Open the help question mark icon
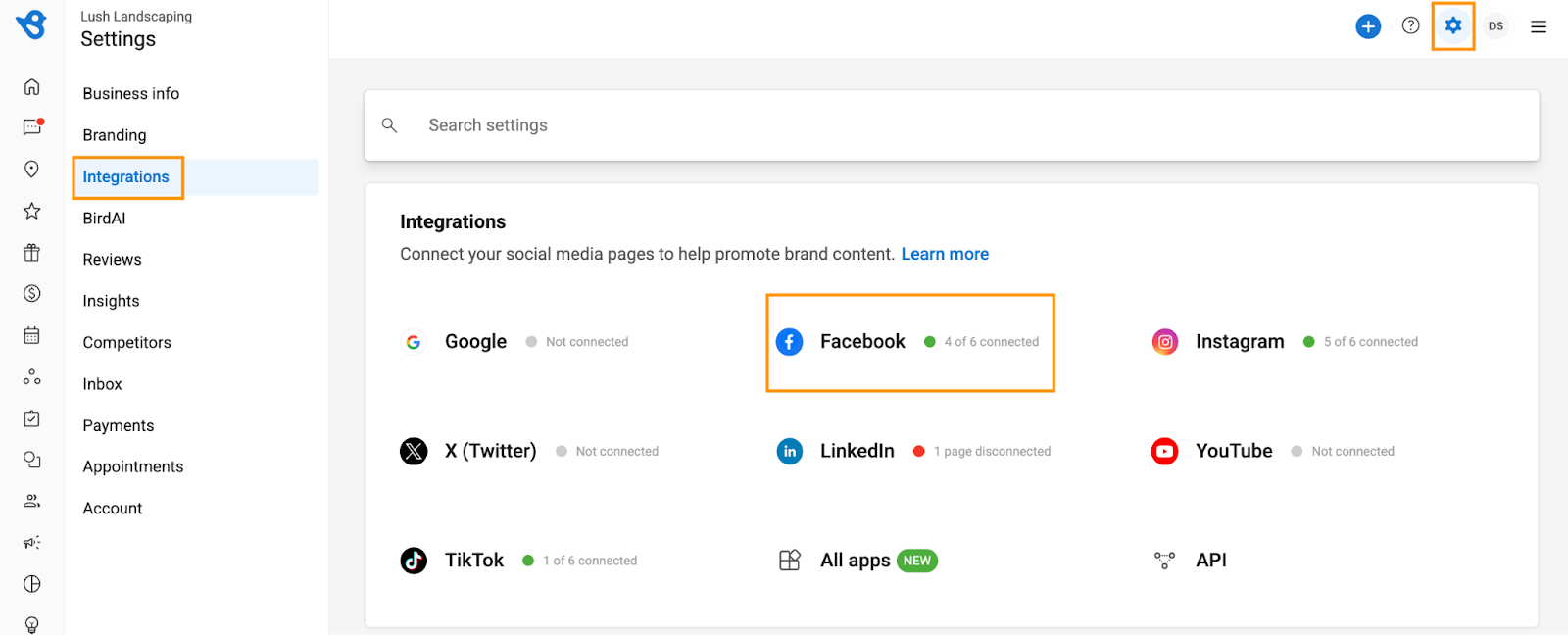The width and height of the screenshot is (1568, 635). click(1410, 25)
